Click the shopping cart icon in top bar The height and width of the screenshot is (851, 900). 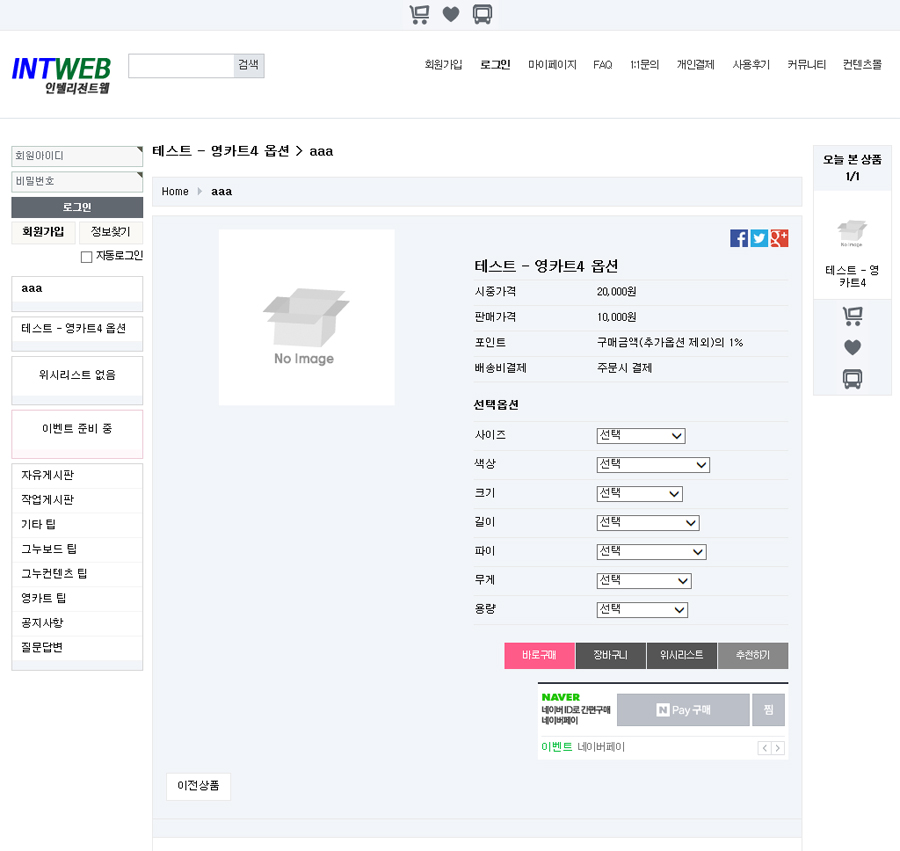419,14
